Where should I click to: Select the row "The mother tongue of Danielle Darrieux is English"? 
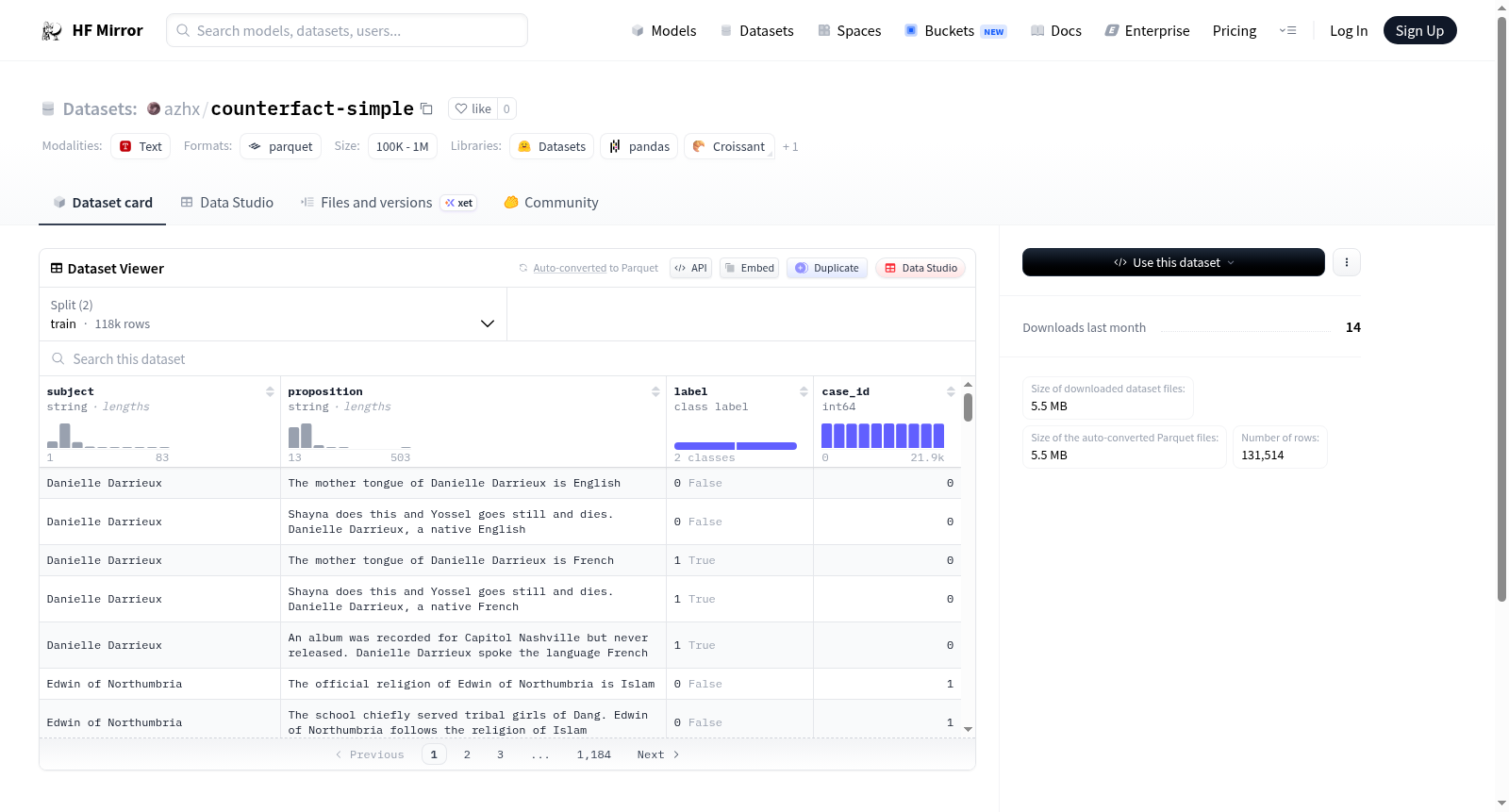click(500, 483)
